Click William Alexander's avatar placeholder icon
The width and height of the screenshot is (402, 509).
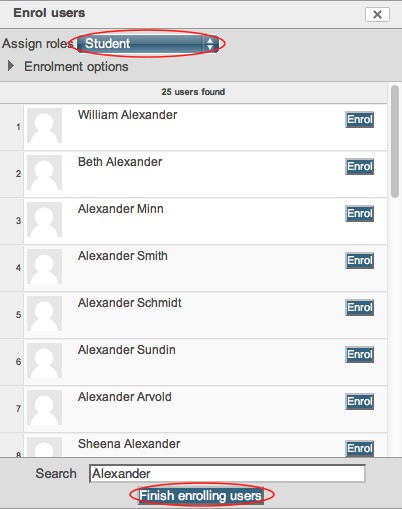point(44,125)
